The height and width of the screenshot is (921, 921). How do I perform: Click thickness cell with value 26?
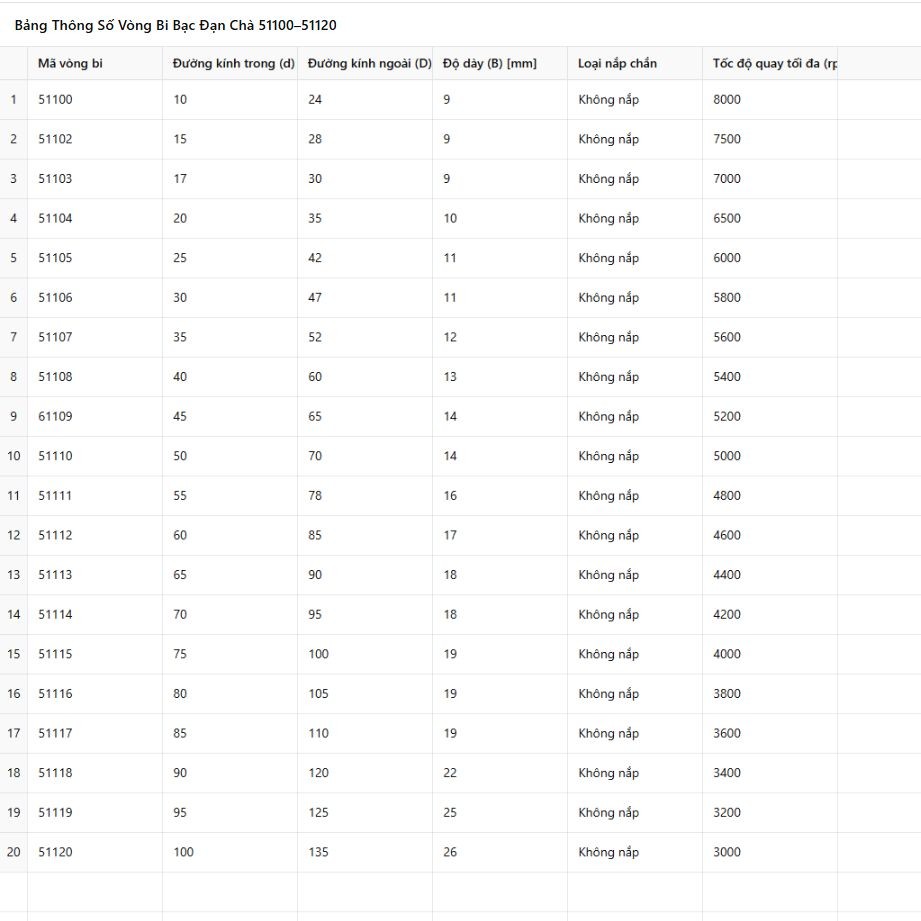(x=500, y=852)
